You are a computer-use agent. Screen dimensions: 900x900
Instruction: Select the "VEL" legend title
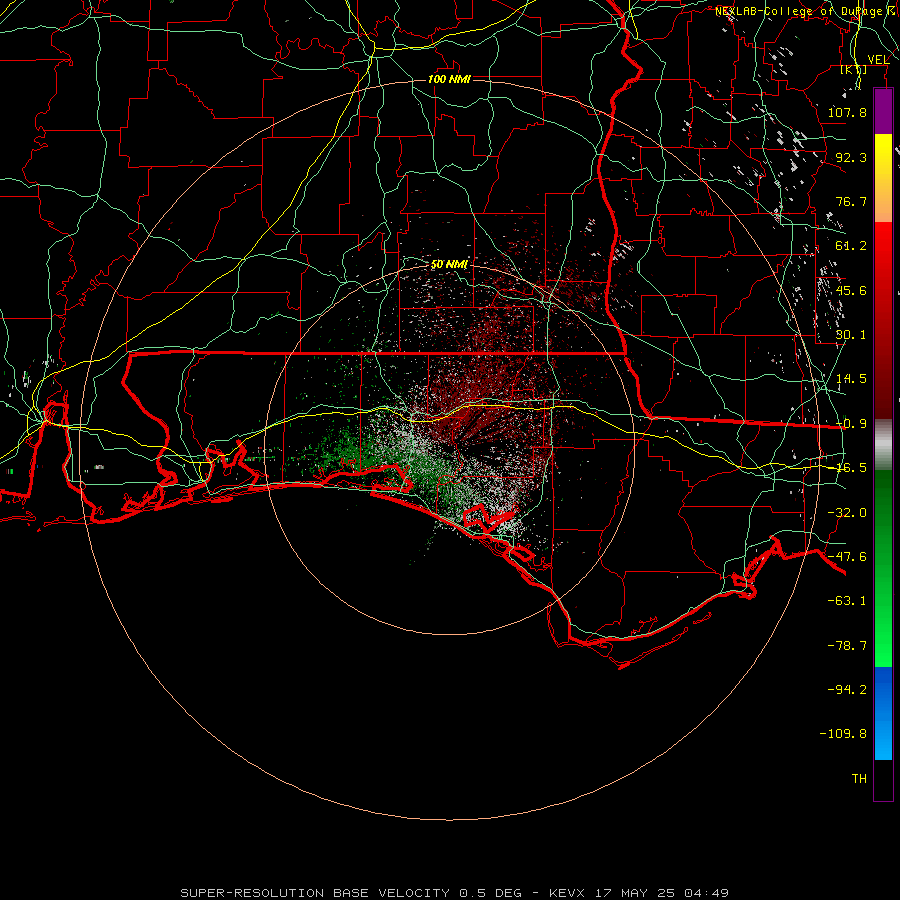(x=878, y=60)
